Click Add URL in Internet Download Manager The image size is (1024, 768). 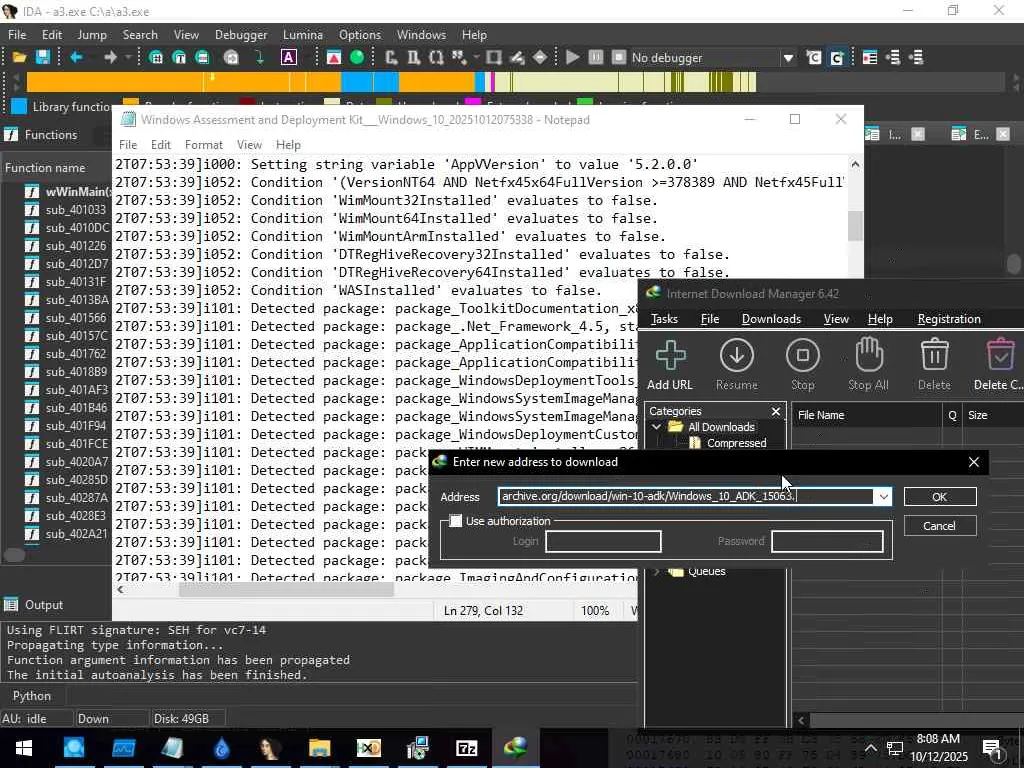(x=670, y=365)
